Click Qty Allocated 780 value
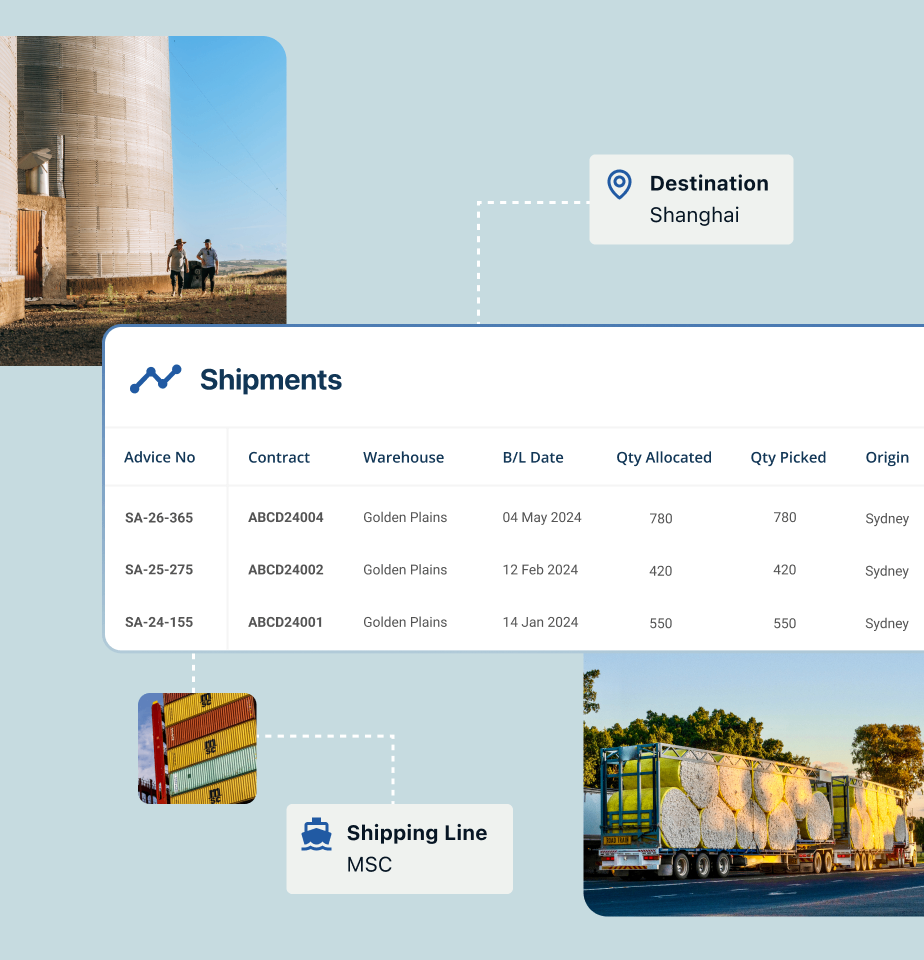The height and width of the screenshot is (960, 924). pos(661,519)
